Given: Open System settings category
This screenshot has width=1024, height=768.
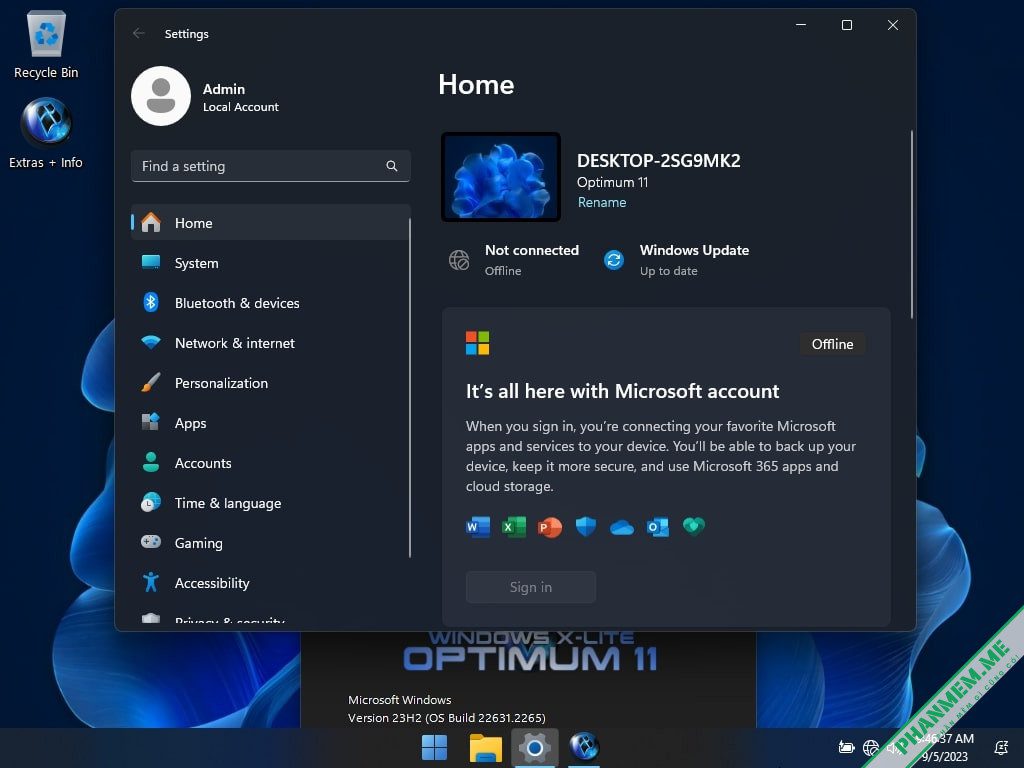Looking at the screenshot, I should tap(270, 263).
